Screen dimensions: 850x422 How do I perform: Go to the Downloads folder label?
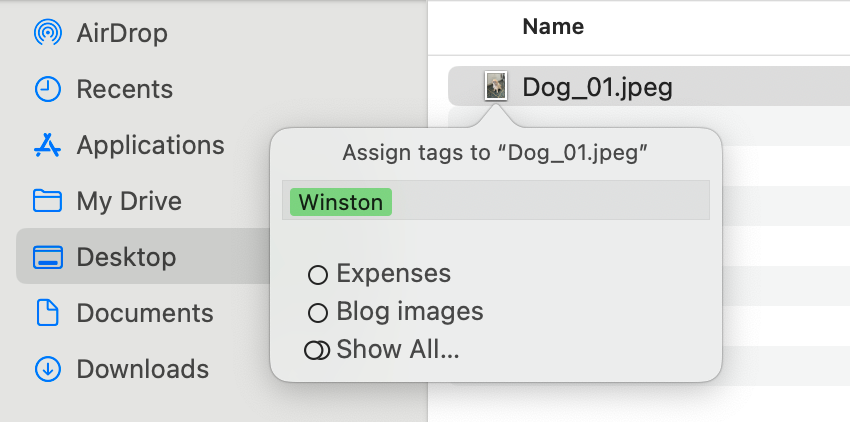pos(143,369)
